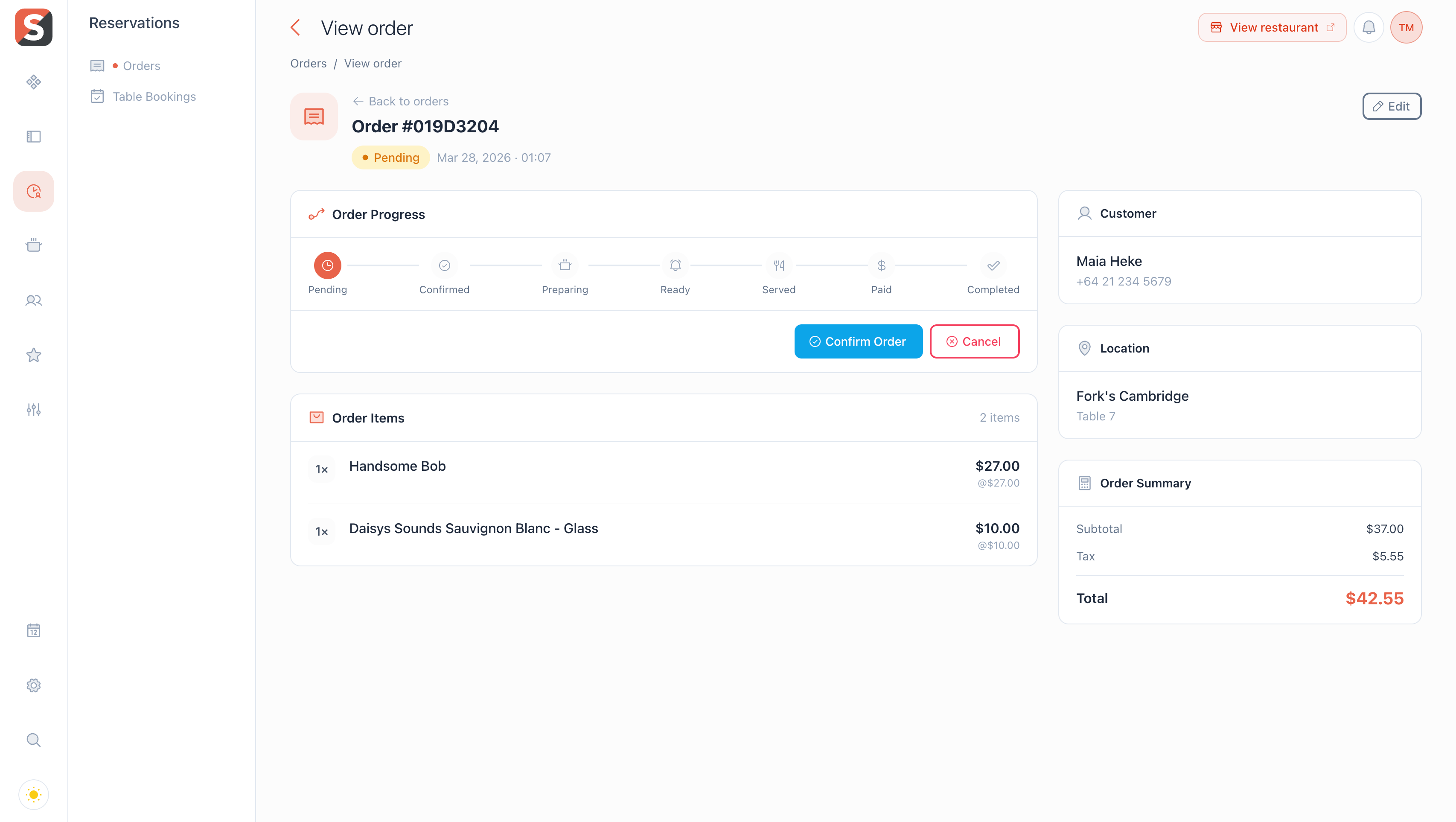Open View restaurant in new tab

[x=1273, y=26]
